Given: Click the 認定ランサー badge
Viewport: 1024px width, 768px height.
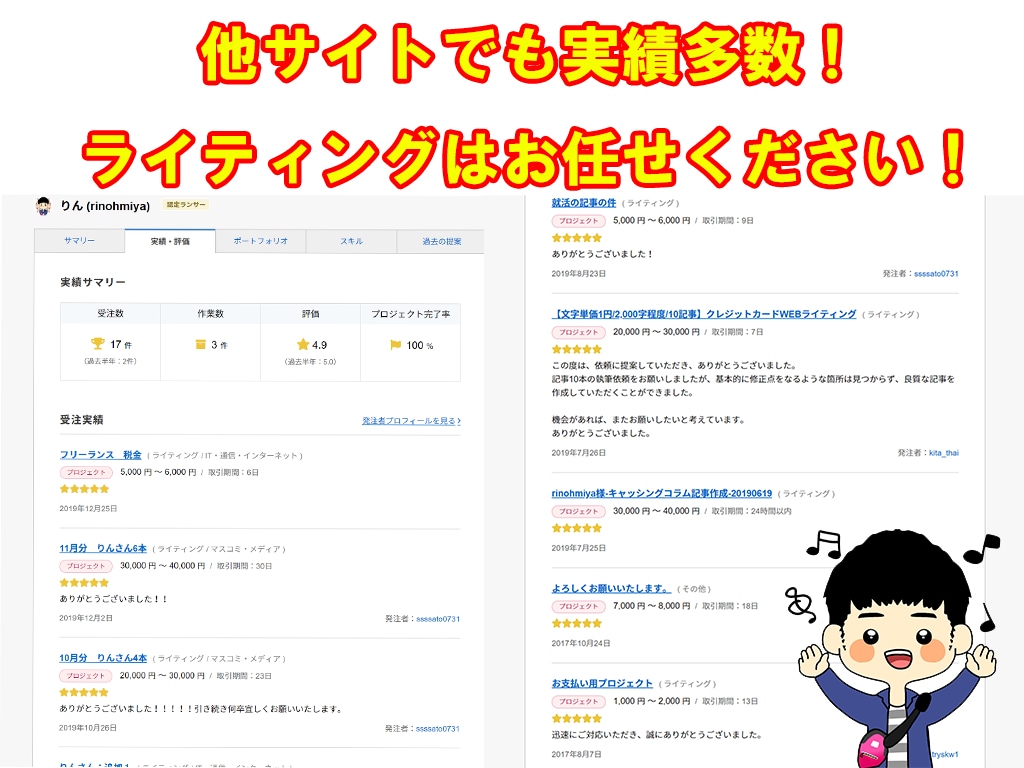Looking at the screenshot, I should click(x=186, y=204).
